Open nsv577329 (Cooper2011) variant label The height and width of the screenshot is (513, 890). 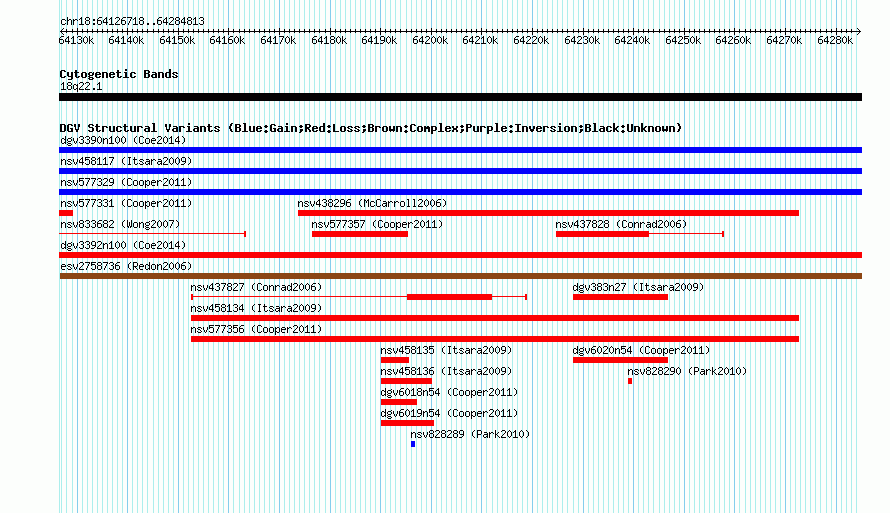[x=126, y=182]
